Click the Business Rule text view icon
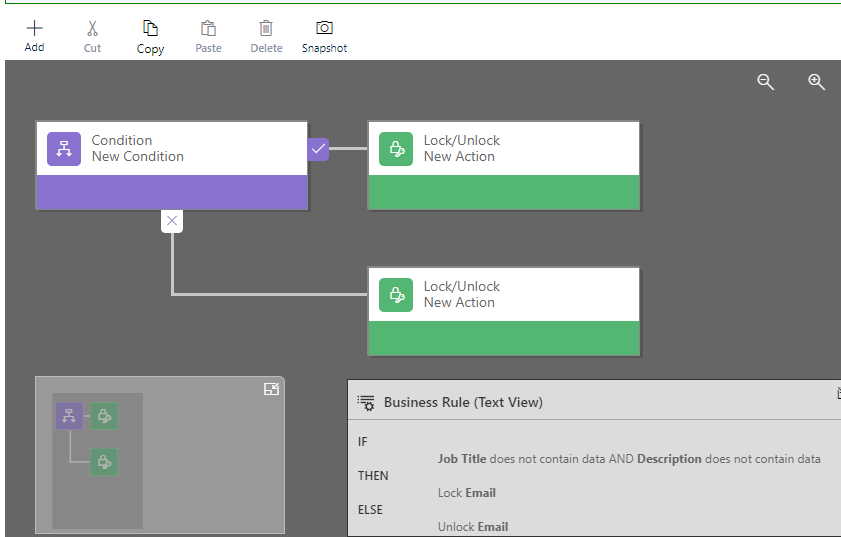The height and width of the screenshot is (537, 841). [x=366, y=403]
